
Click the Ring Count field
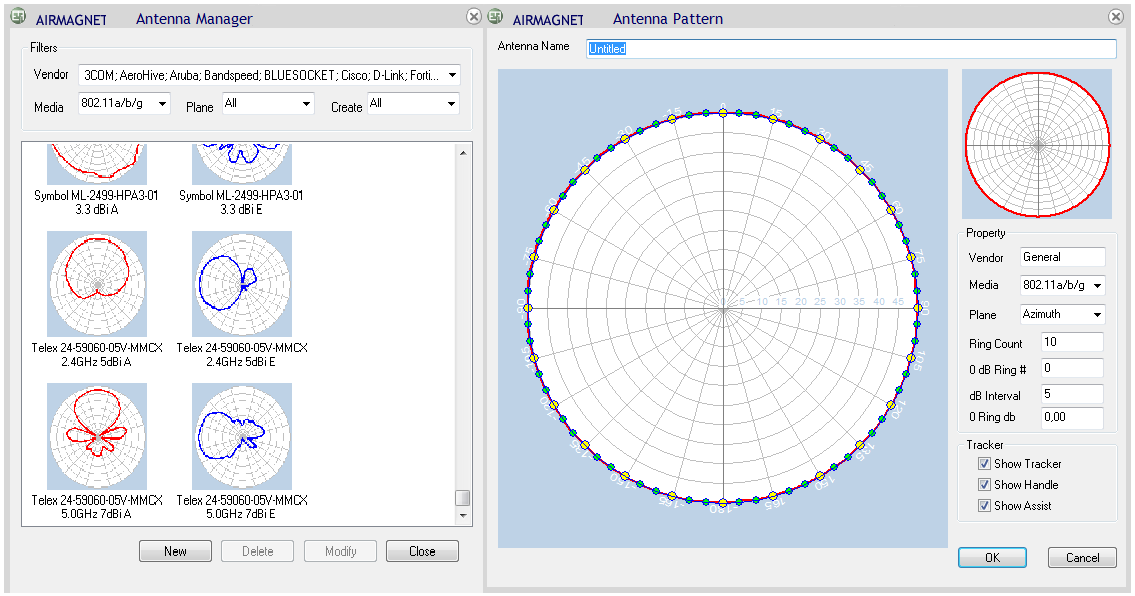[1072, 342]
